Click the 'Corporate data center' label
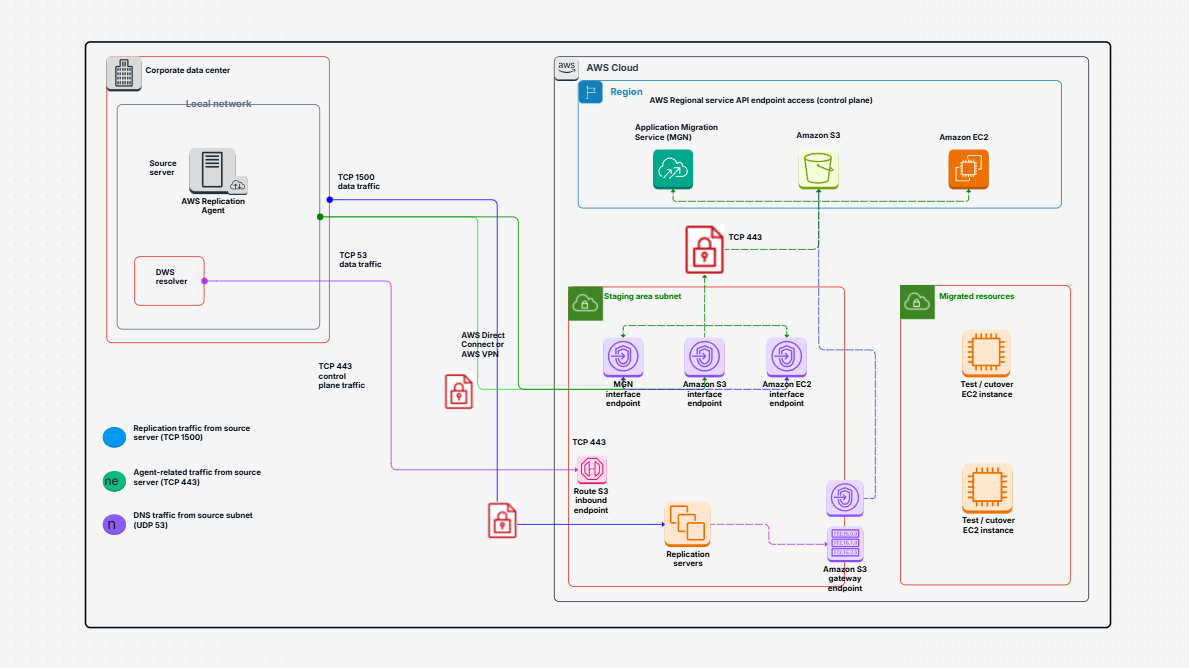Image resolution: width=1189 pixels, height=668 pixels. [x=187, y=71]
